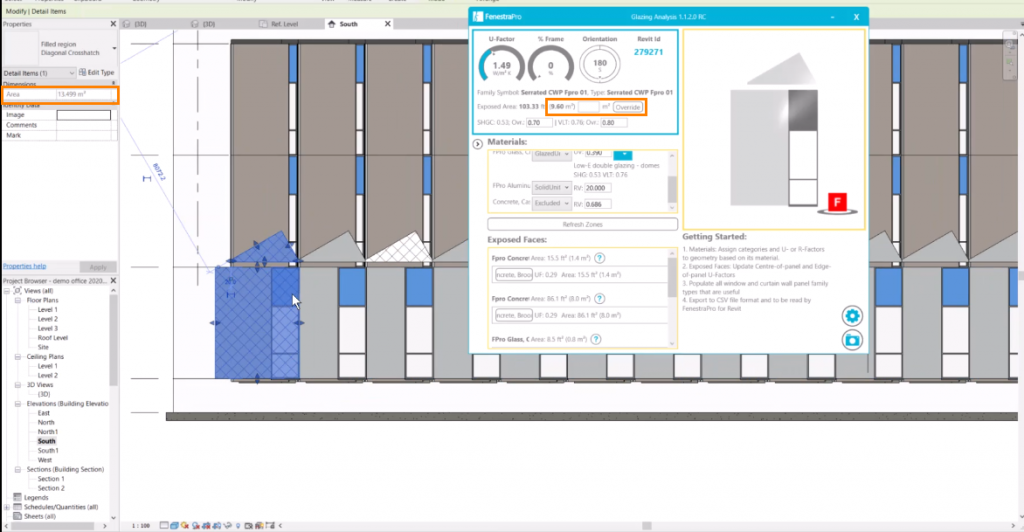Expand the Materials section arrow
Viewport: 1024px width, 532px height.
(x=477, y=144)
